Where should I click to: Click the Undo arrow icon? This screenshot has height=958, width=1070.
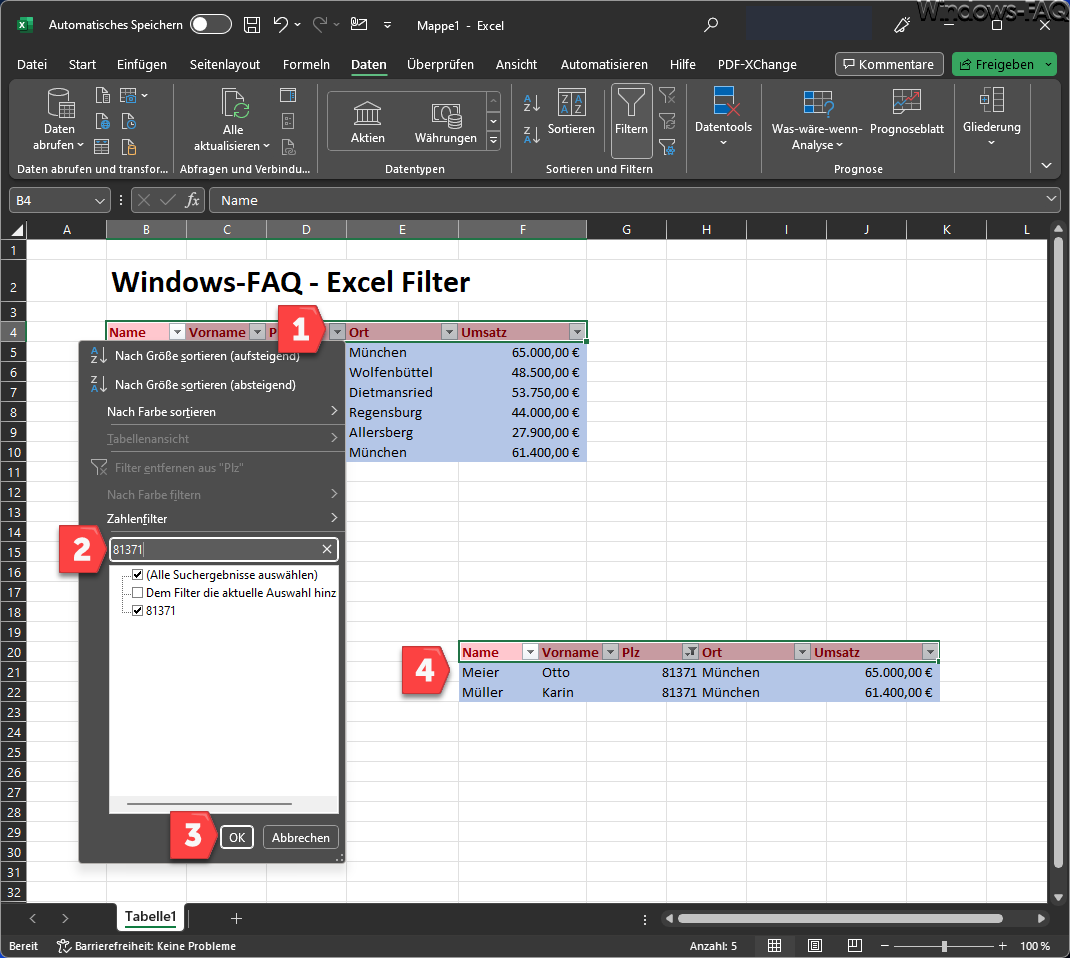click(280, 25)
